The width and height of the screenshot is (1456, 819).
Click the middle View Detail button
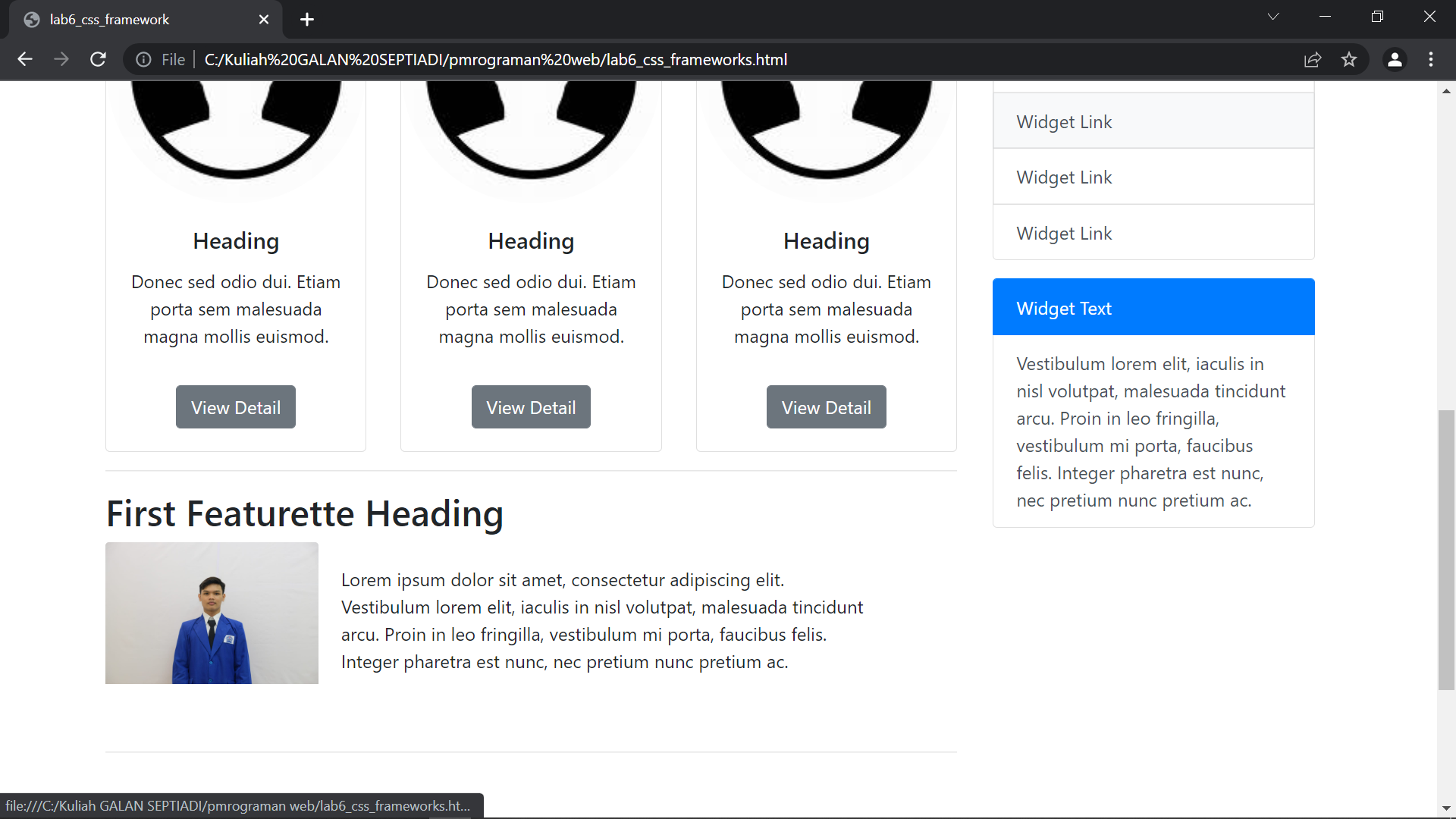click(531, 406)
